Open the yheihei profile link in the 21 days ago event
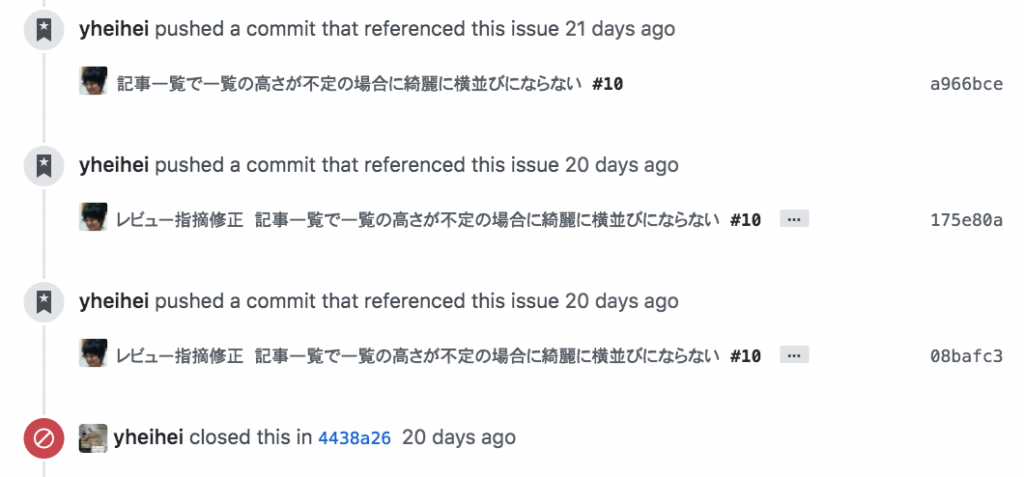The height and width of the screenshot is (477, 1024). (x=114, y=29)
